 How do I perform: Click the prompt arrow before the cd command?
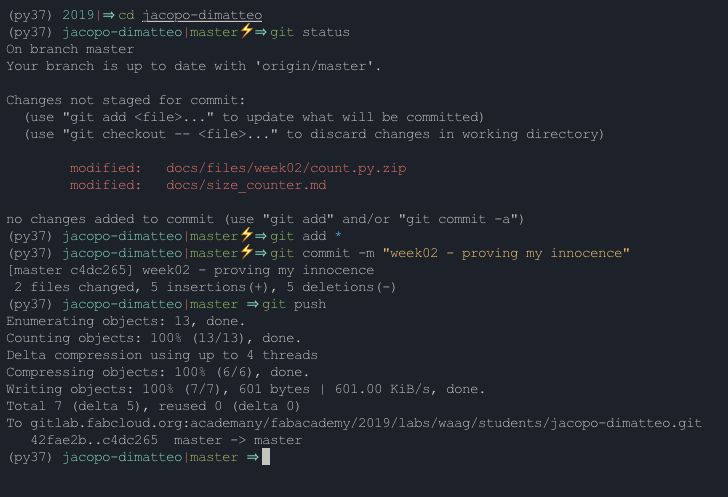tap(106, 15)
